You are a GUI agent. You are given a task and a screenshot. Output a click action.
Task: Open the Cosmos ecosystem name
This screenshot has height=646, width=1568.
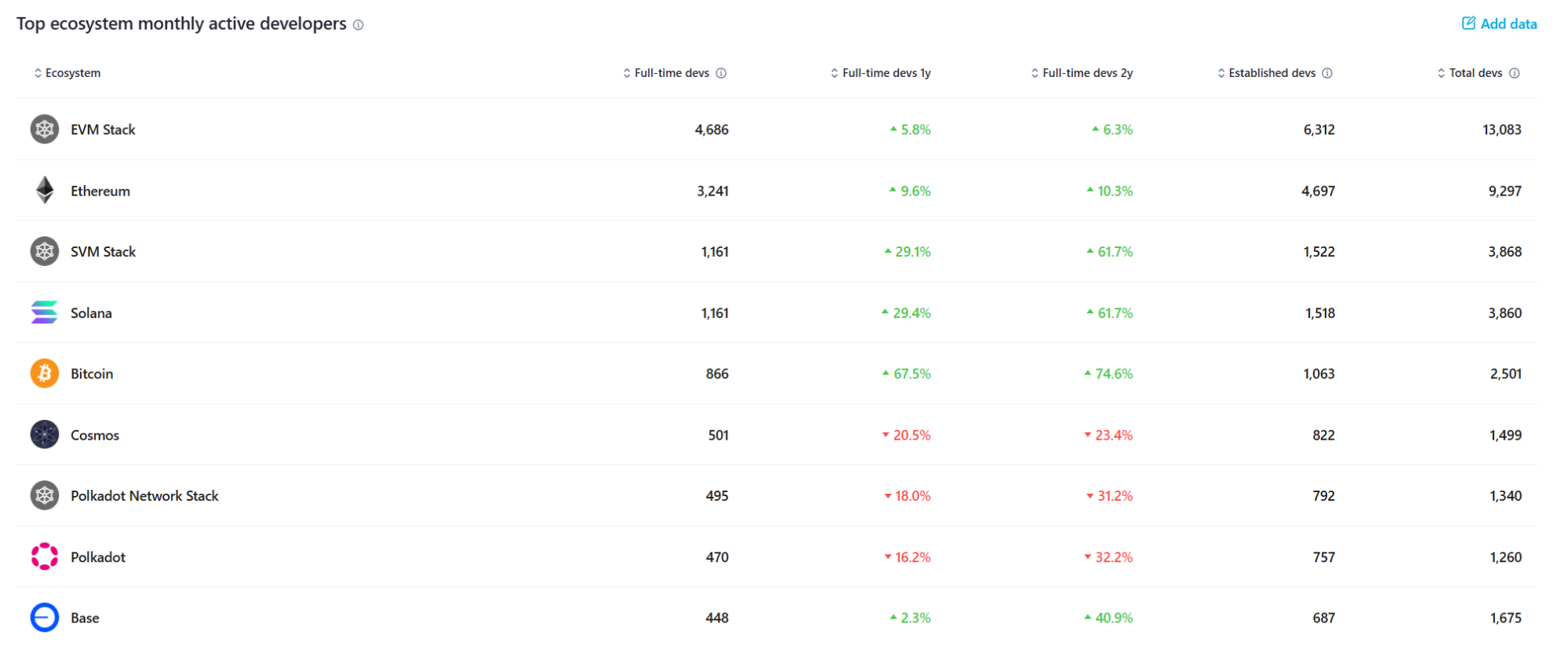[x=95, y=435]
